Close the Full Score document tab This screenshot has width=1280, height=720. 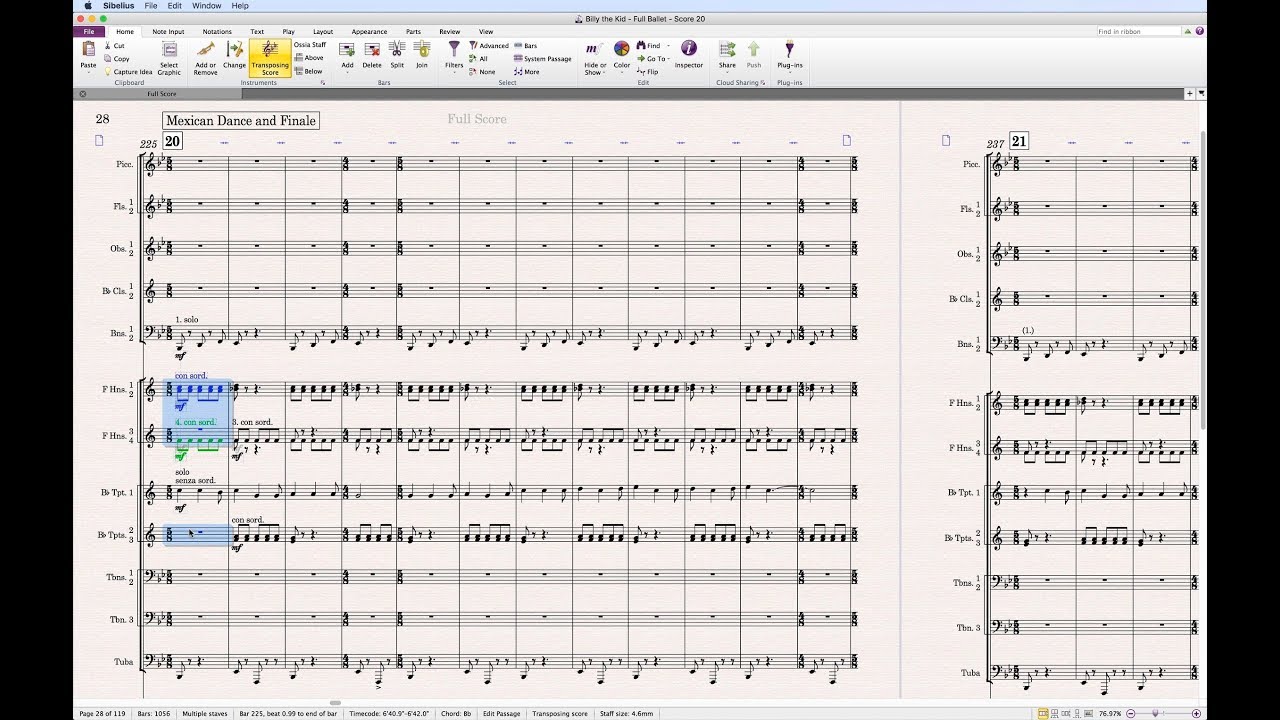click(x=82, y=94)
